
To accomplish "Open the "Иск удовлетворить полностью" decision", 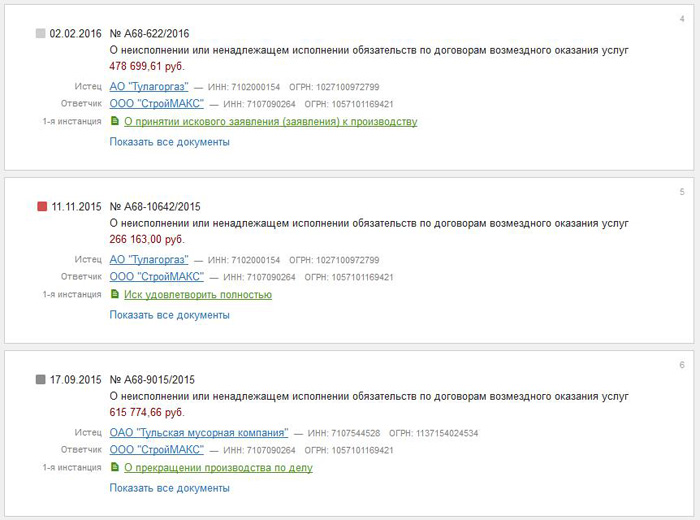I will point(198,295).
